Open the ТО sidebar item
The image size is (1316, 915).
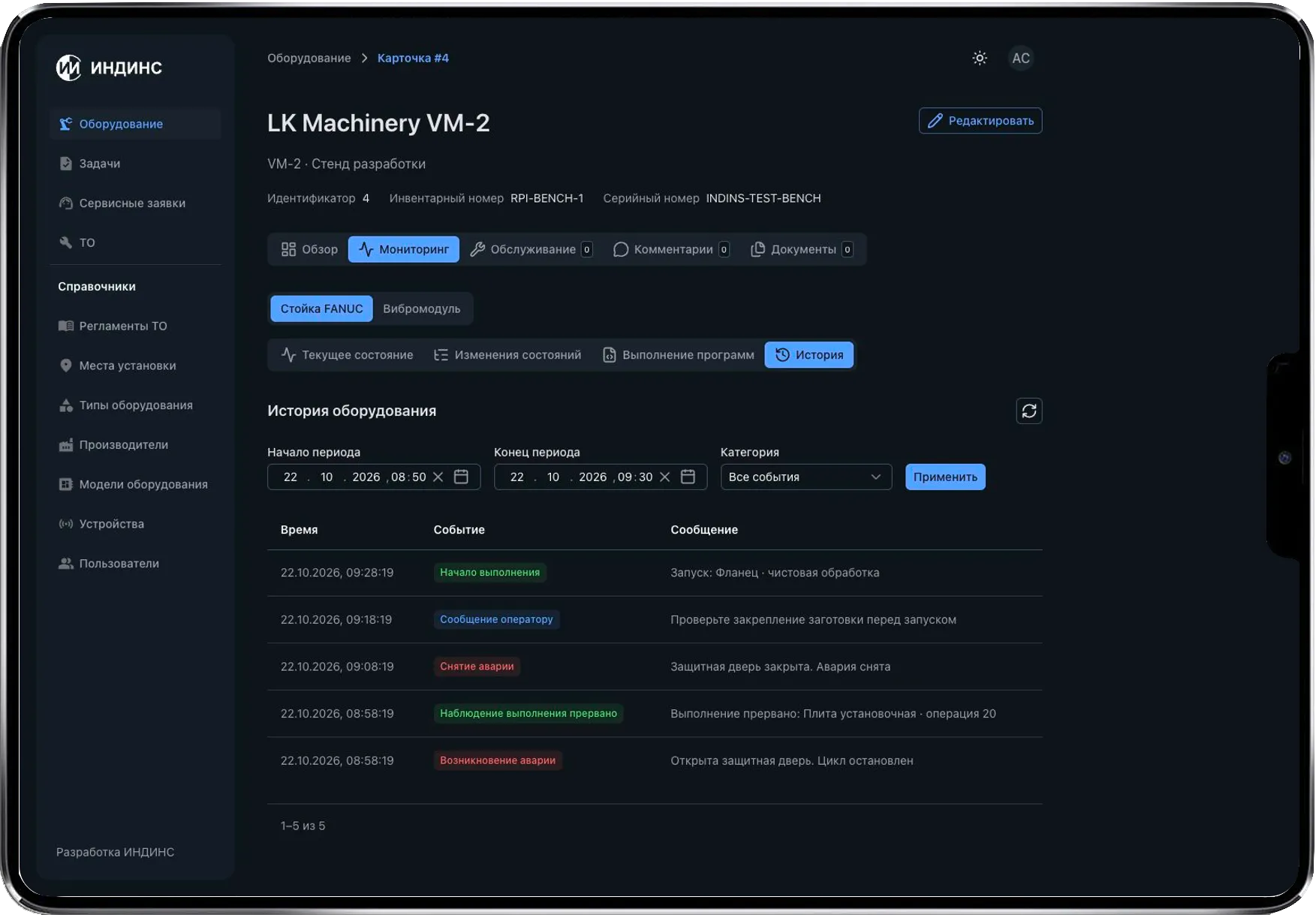tap(135, 242)
